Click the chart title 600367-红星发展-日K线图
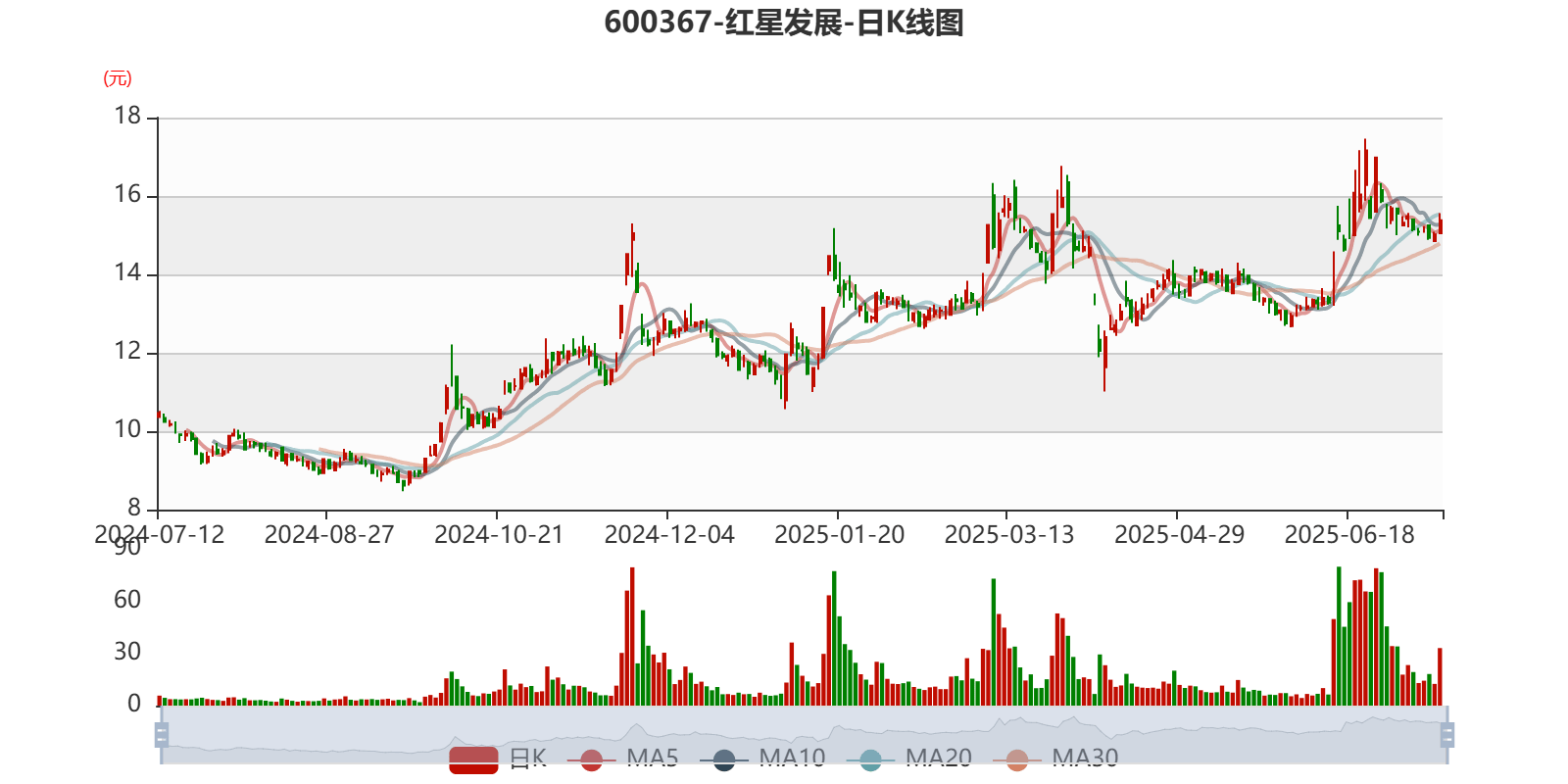1568x784 pixels. click(x=784, y=23)
